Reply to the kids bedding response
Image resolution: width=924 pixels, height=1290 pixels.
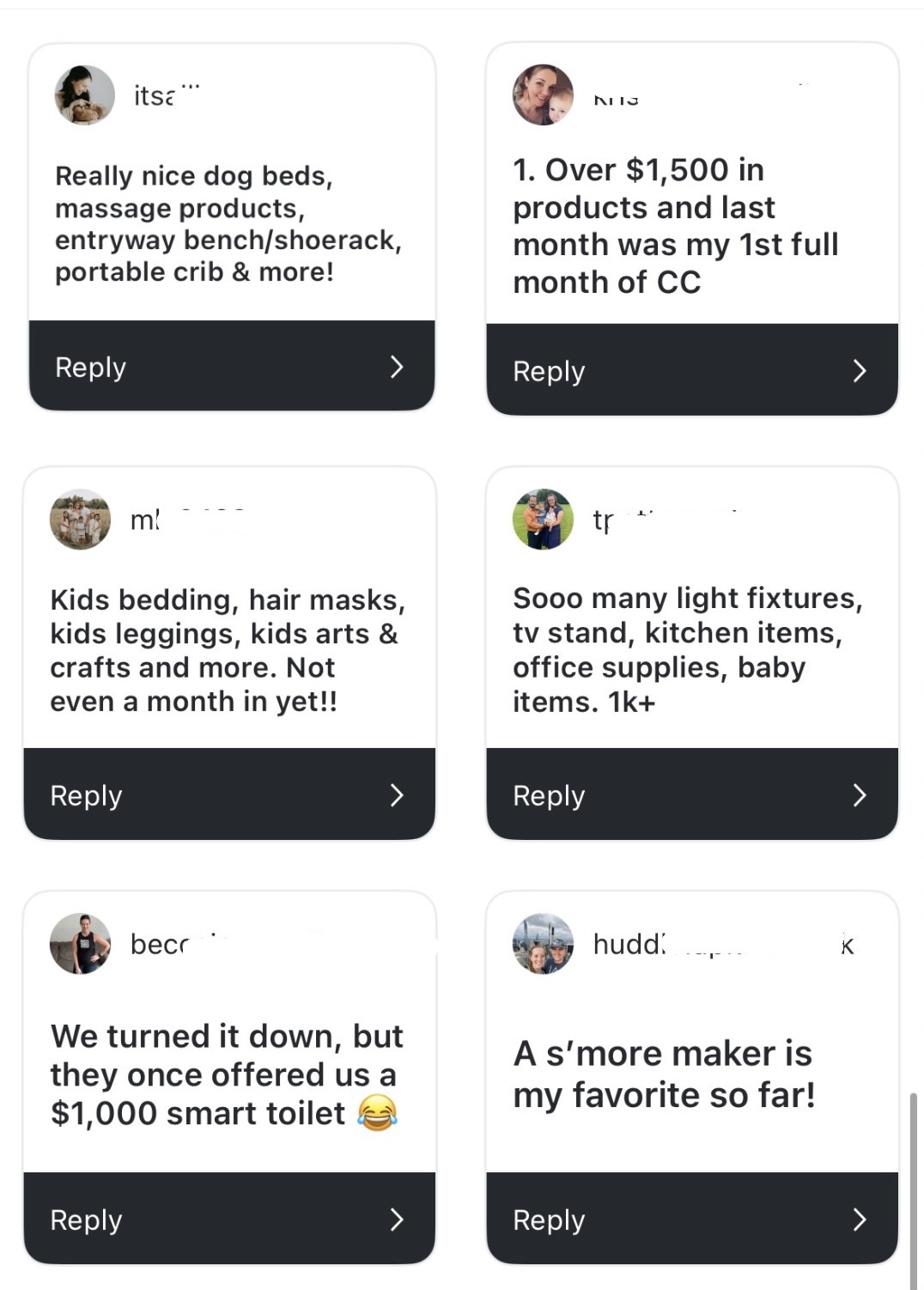(x=86, y=795)
